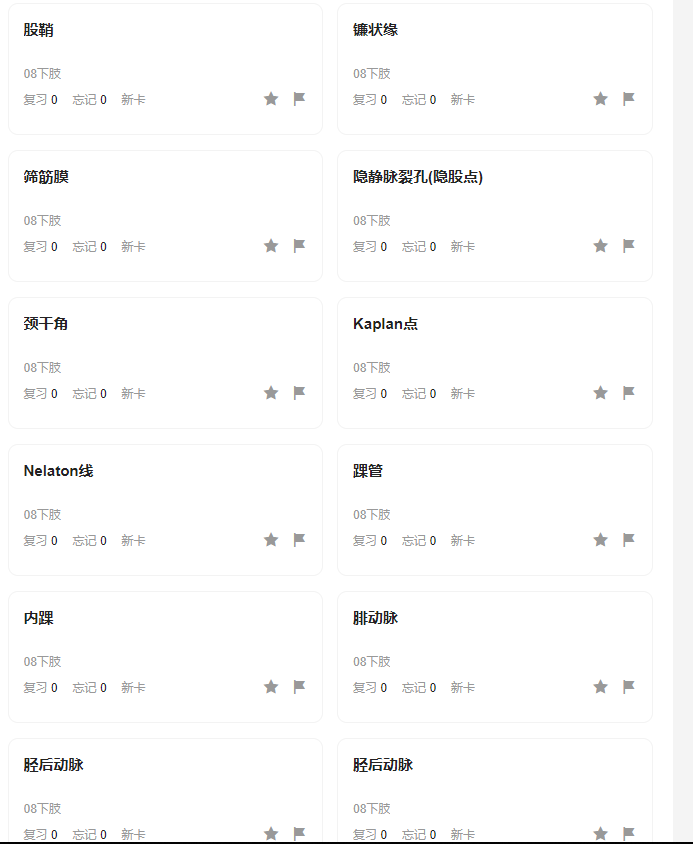The height and width of the screenshot is (844, 693).
Task: Flag the 颈干角 card
Action: pyautogui.click(x=299, y=393)
